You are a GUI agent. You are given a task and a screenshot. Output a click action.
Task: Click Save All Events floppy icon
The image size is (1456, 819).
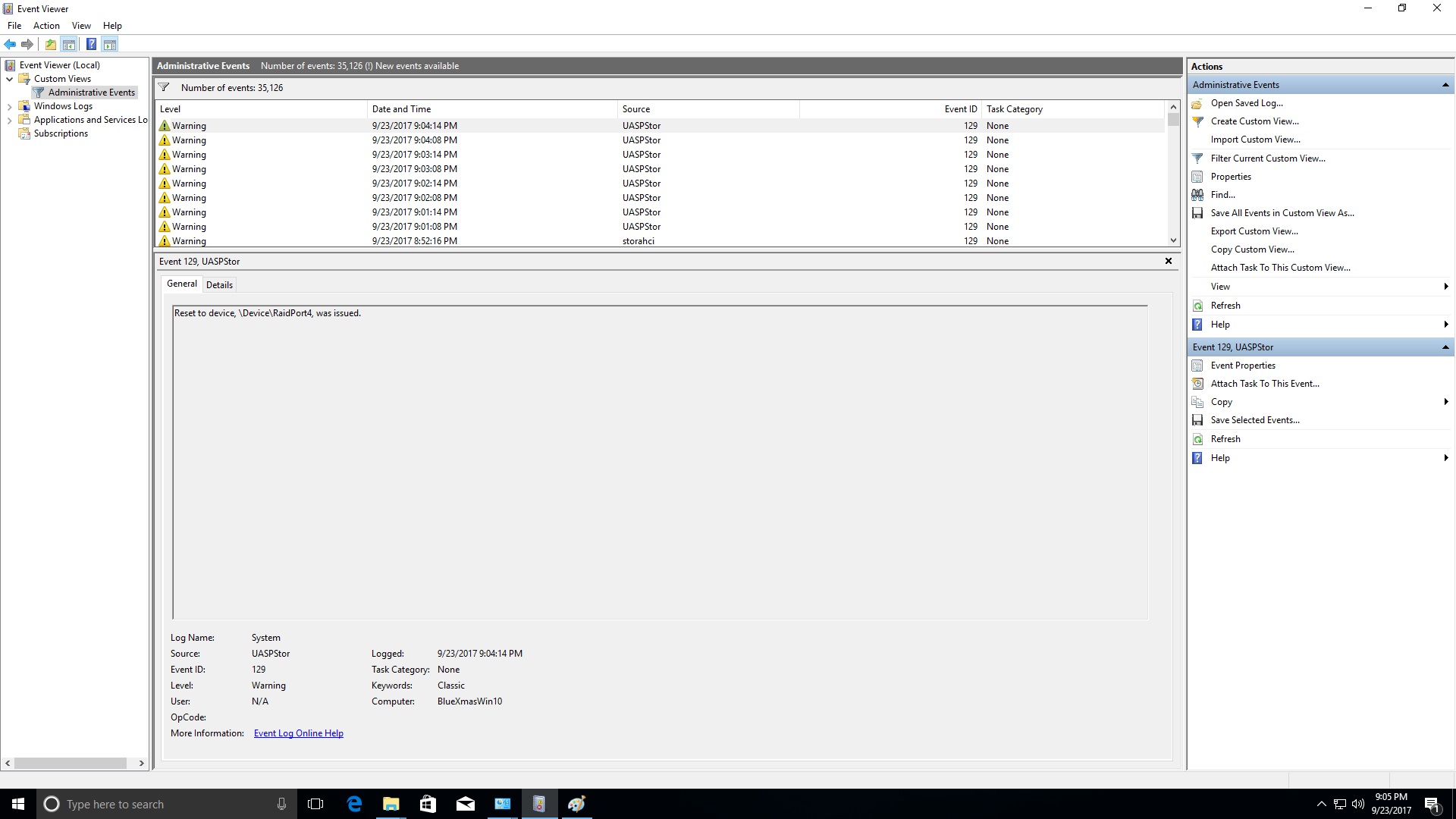pos(1197,213)
